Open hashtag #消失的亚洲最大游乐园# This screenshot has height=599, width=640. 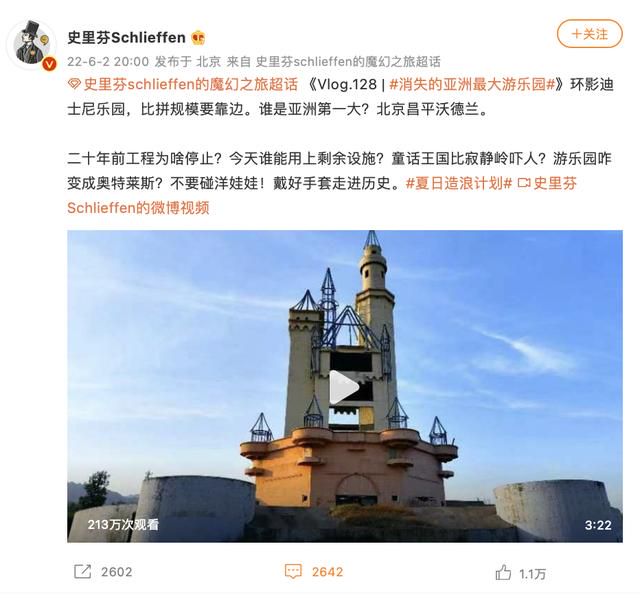(473, 84)
